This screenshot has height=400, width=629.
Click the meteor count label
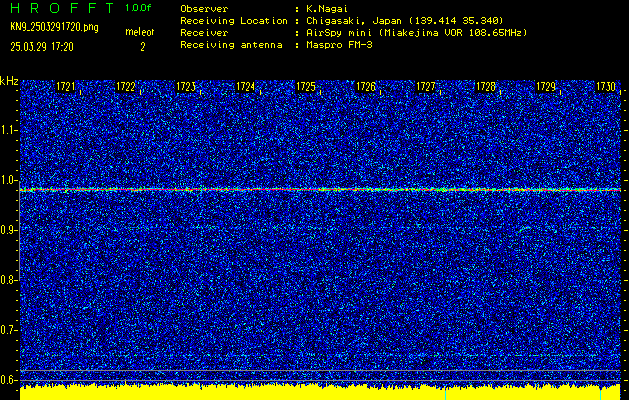pos(140,32)
